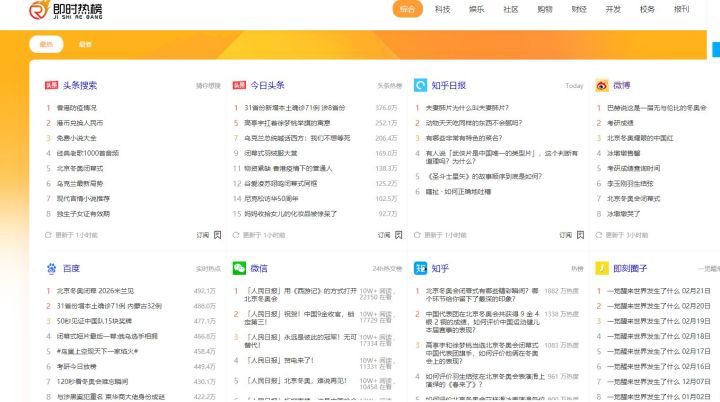Select the 购物 navigation tab
The height and width of the screenshot is (402, 720).
tap(545, 9)
